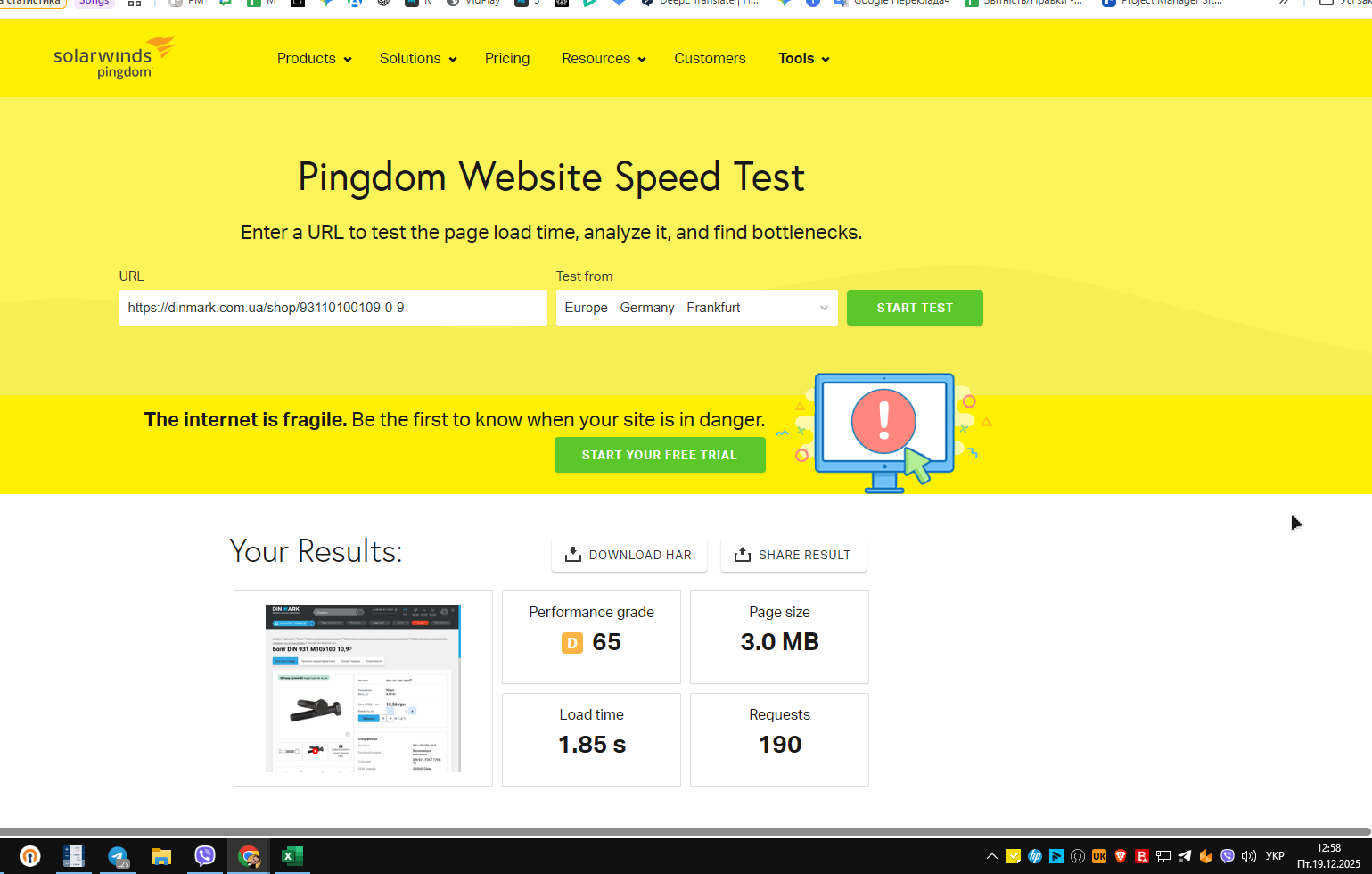Click the SolarWinds Pingdom logo
Screen dimensions: 1372x874
tap(114, 58)
